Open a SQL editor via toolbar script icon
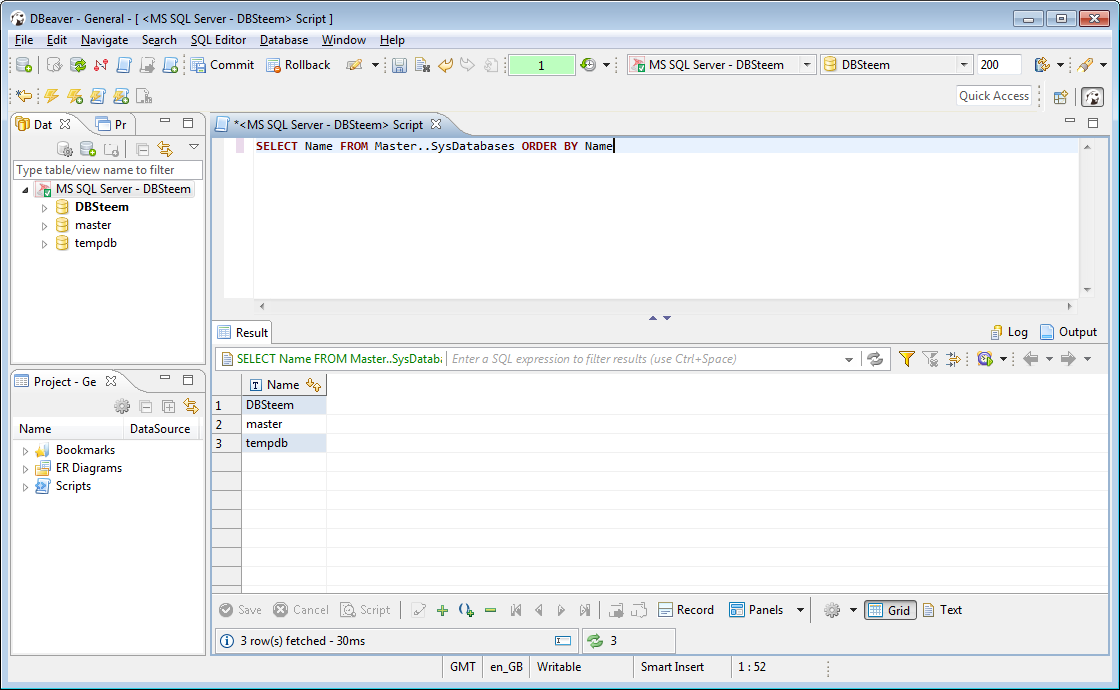Image resolution: width=1120 pixels, height=690 pixels. (x=124, y=65)
